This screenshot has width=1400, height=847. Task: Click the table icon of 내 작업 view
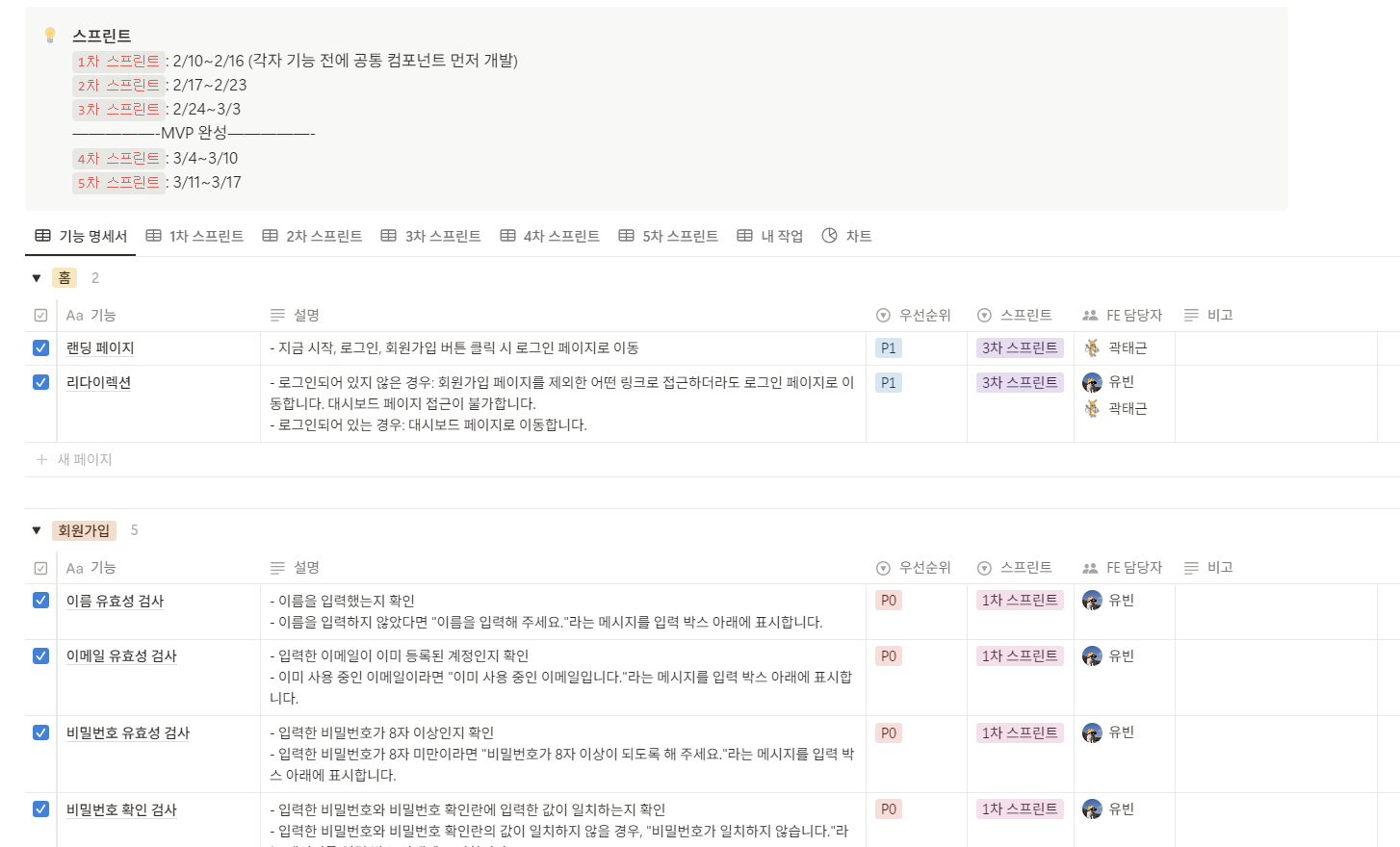pos(744,236)
